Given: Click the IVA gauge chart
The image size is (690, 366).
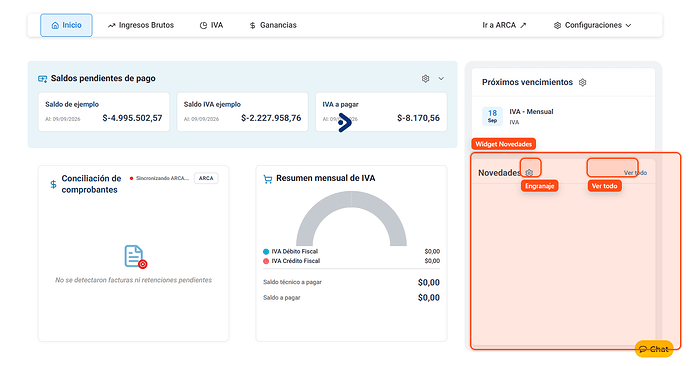Looking at the screenshot, I should pyautogui.click(x=351, y=218).
